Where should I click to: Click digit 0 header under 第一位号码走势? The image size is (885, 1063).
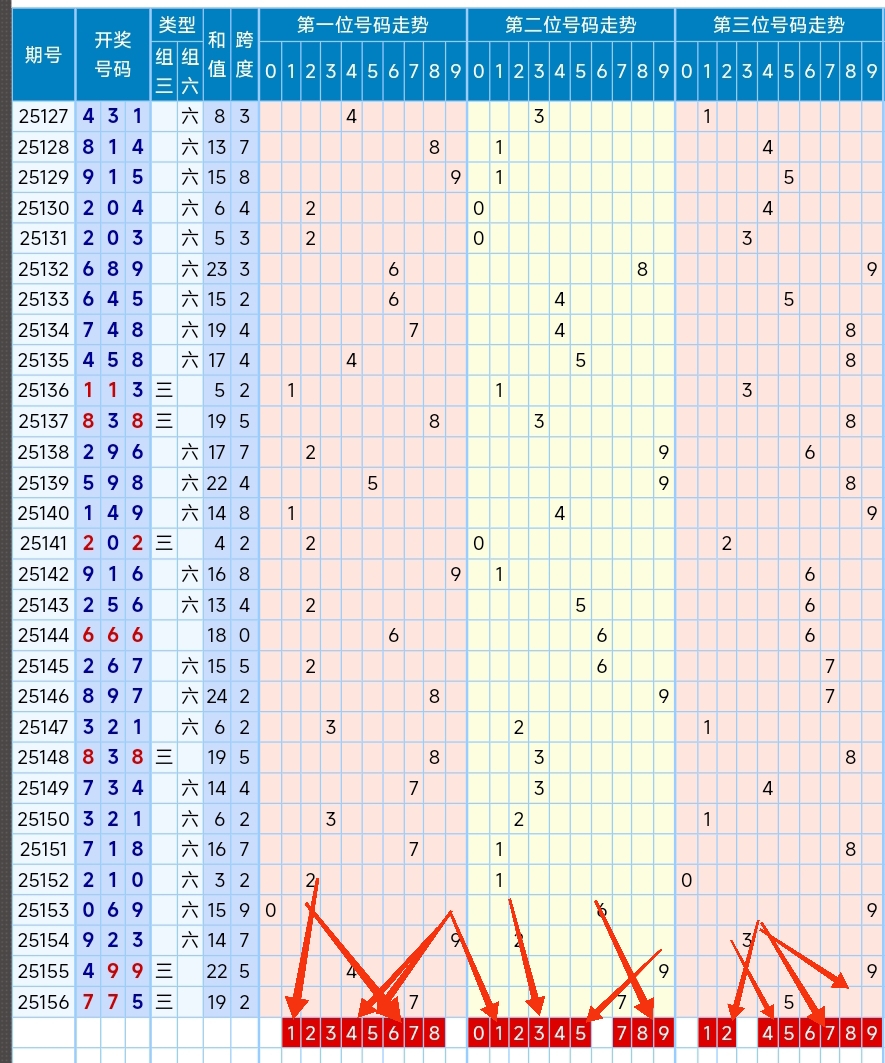pyautogui.click(x=271, y=71)
